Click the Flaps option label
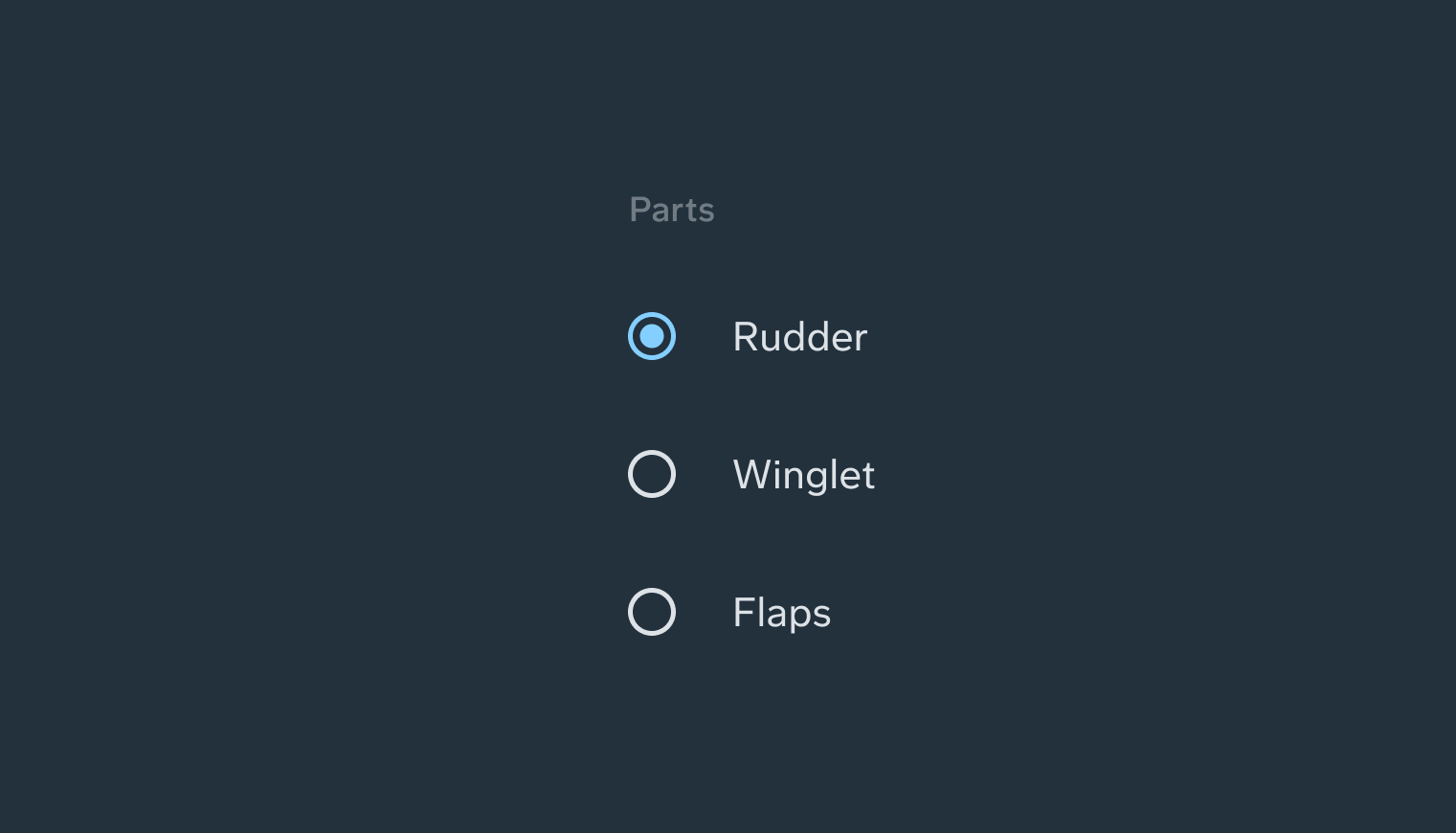This screenshot has height=833, width=1456. (x=781, y=612)
